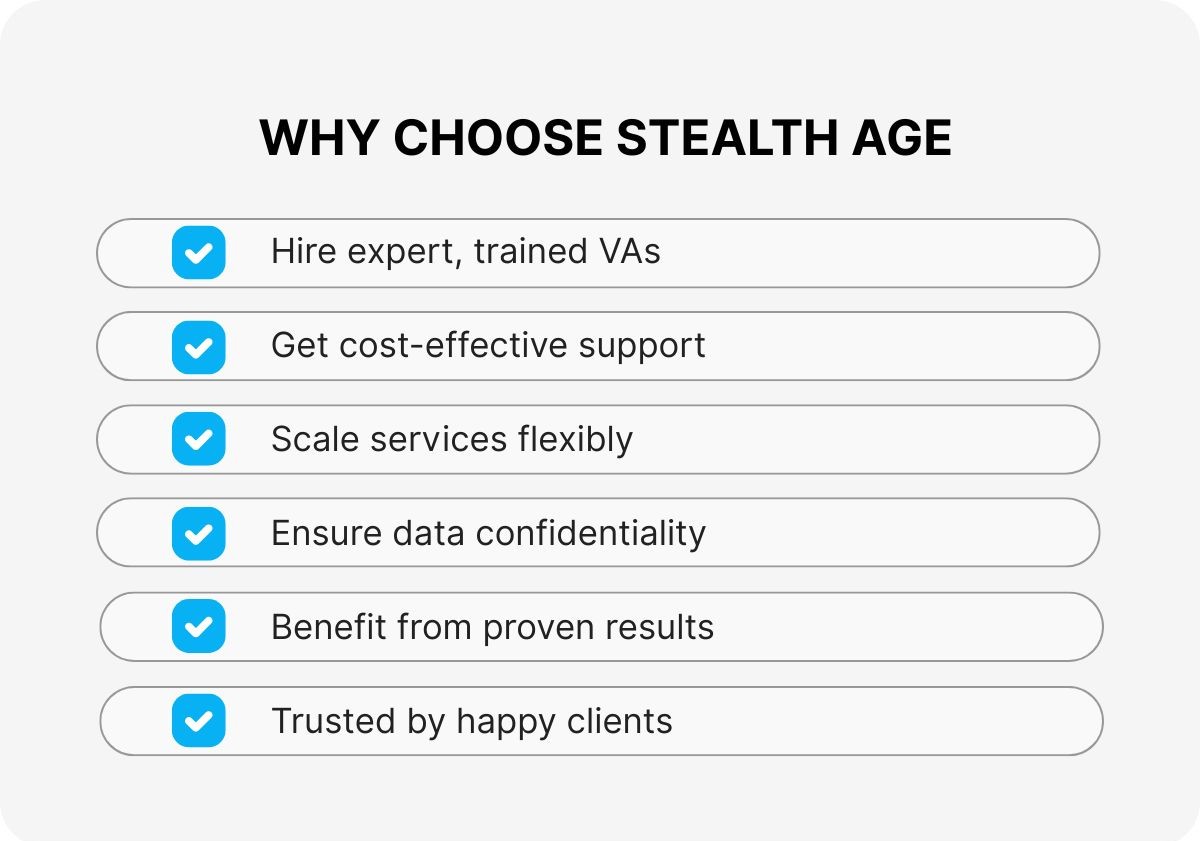1200x841 pixels.
Task: Select the 'Trusted by happy clients' label
Action: tap(471, 721)
